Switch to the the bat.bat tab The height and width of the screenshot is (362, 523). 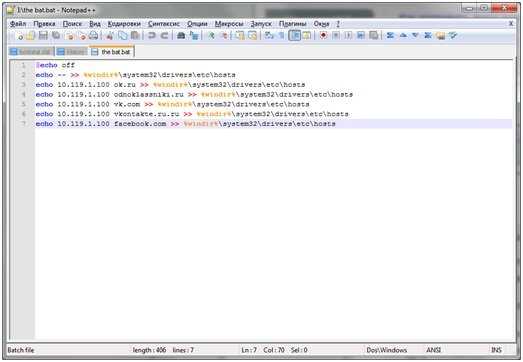[x=112, y=52]
